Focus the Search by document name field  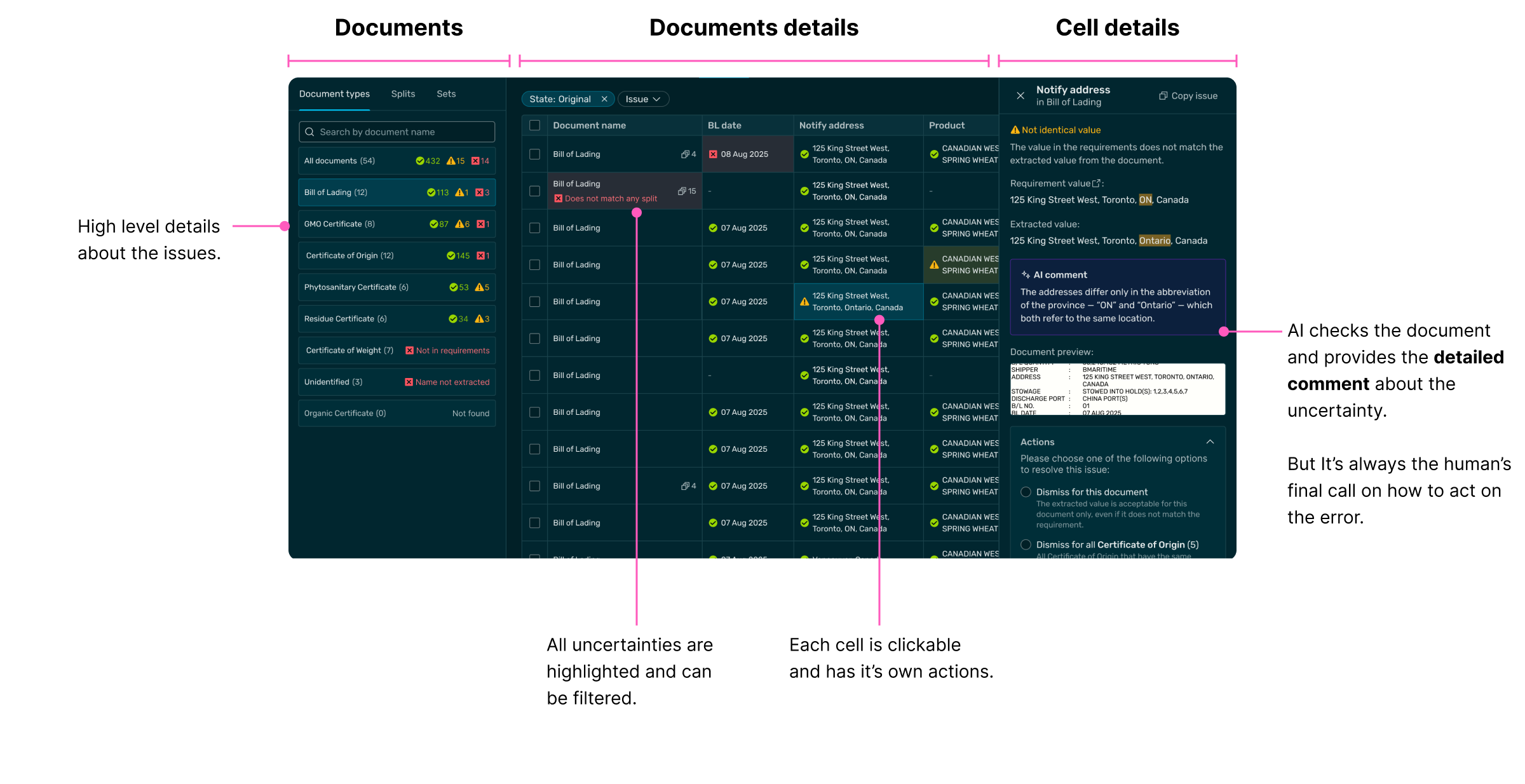pos(403,132)
